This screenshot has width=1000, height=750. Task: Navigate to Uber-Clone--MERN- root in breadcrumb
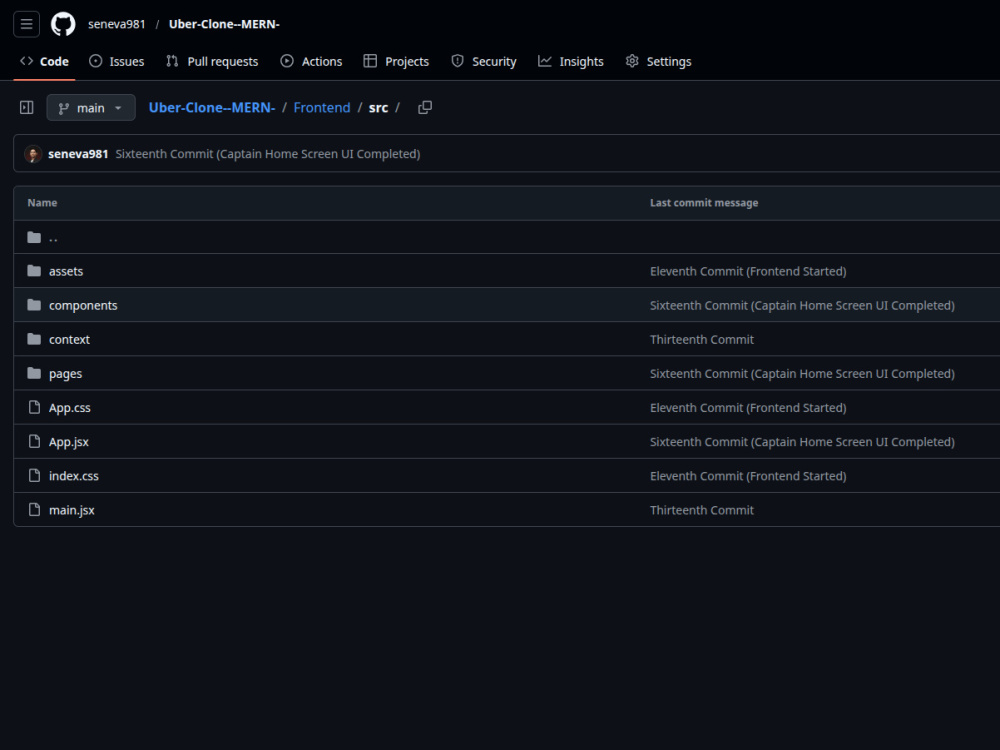pos(212,108)
